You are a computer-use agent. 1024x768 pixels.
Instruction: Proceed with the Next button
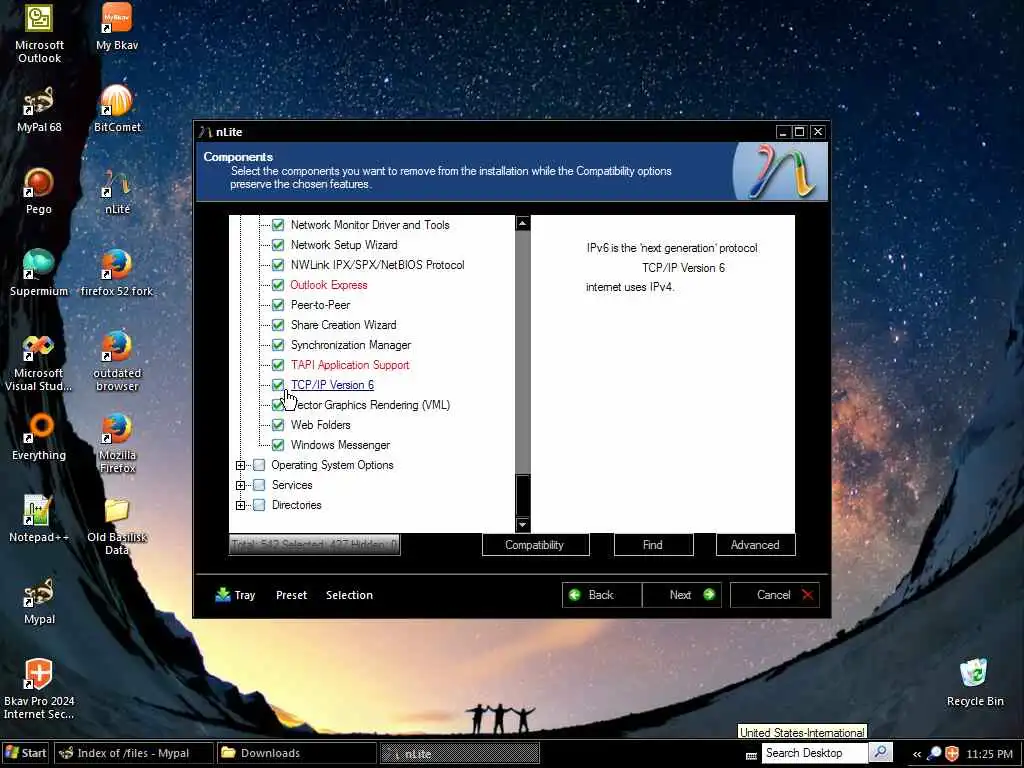[682, 595]
